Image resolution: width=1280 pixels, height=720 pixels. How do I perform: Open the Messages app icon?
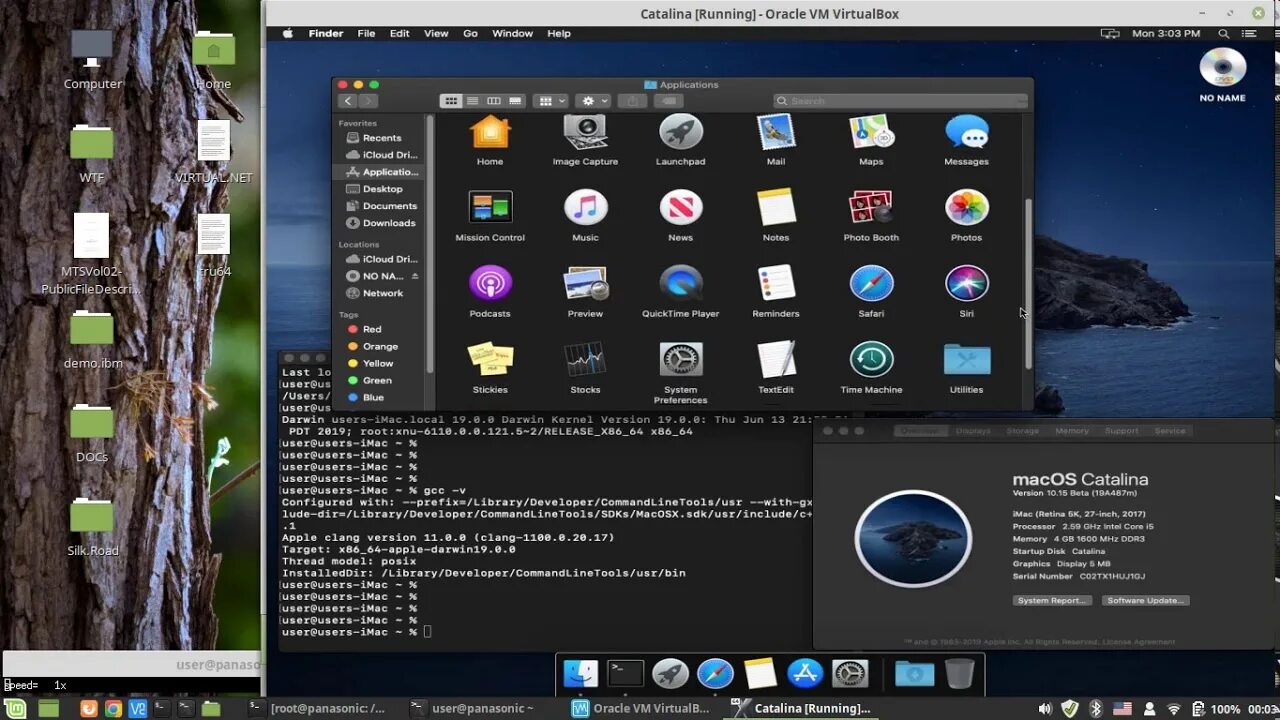coord(966,133)
